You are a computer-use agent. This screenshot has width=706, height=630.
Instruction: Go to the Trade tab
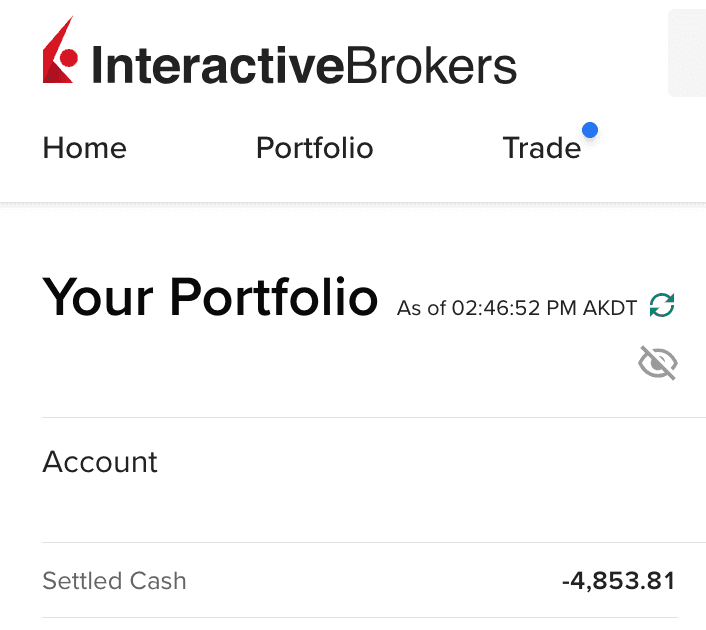pos(541,148)
